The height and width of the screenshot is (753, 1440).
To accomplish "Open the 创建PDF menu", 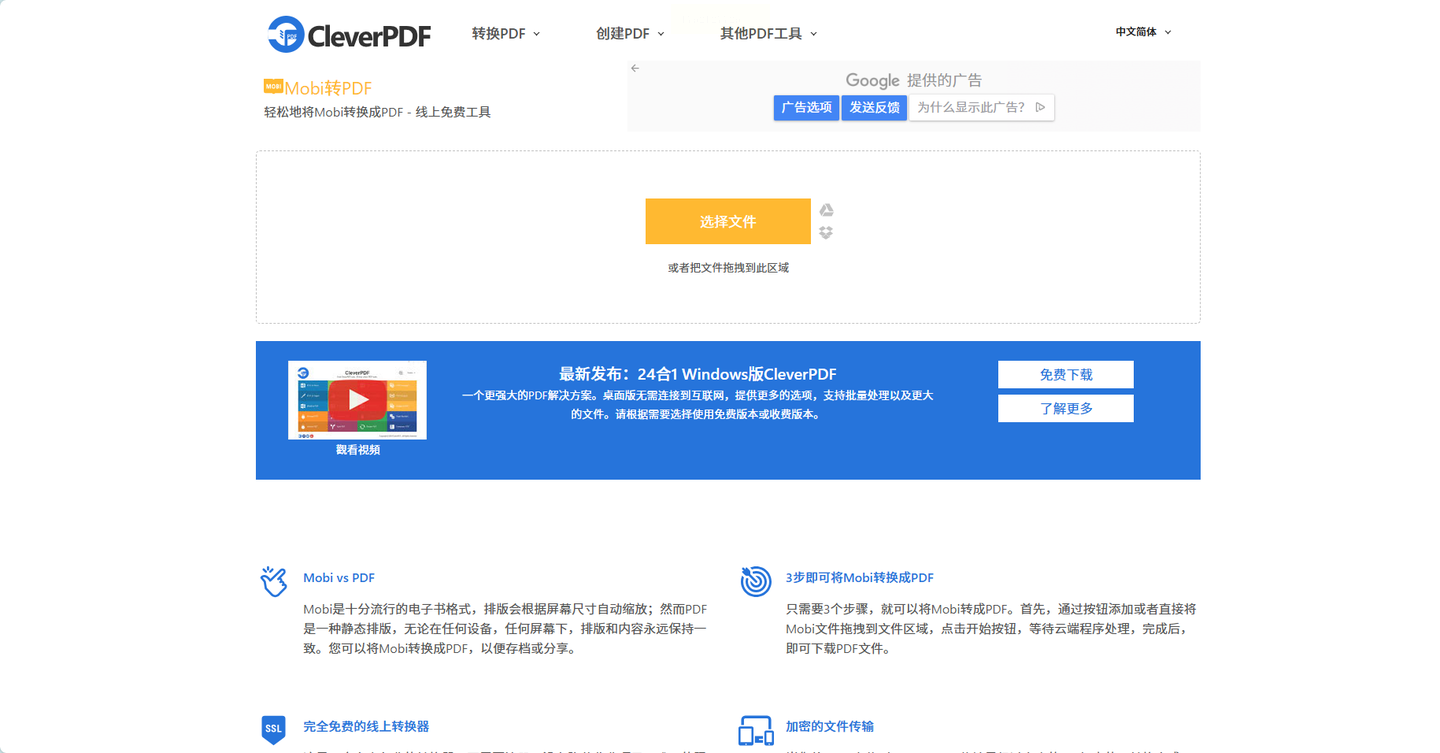I will pyautogui.click(x=630, y=33).
